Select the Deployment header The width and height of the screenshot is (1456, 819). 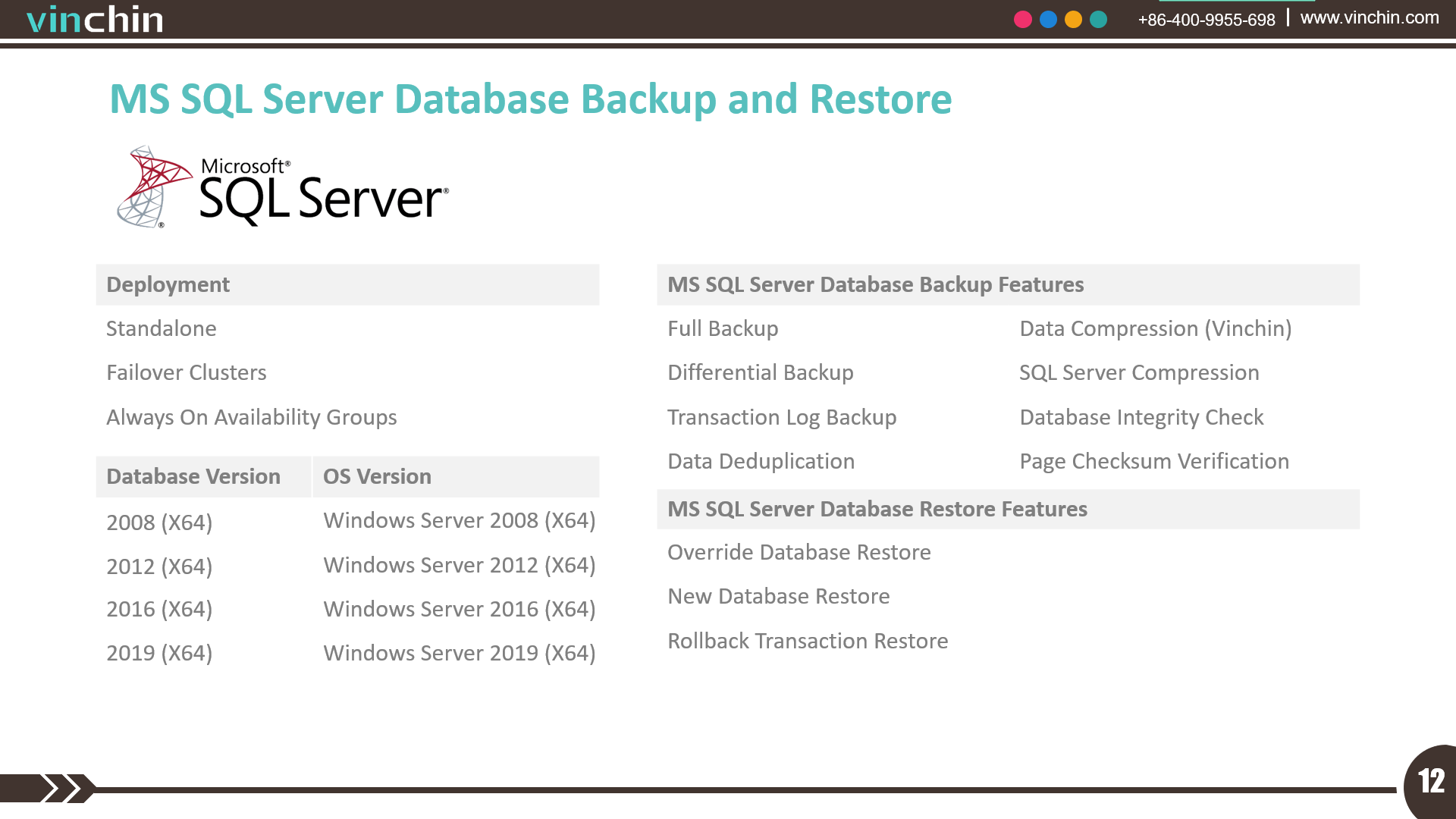coord(347,284)
